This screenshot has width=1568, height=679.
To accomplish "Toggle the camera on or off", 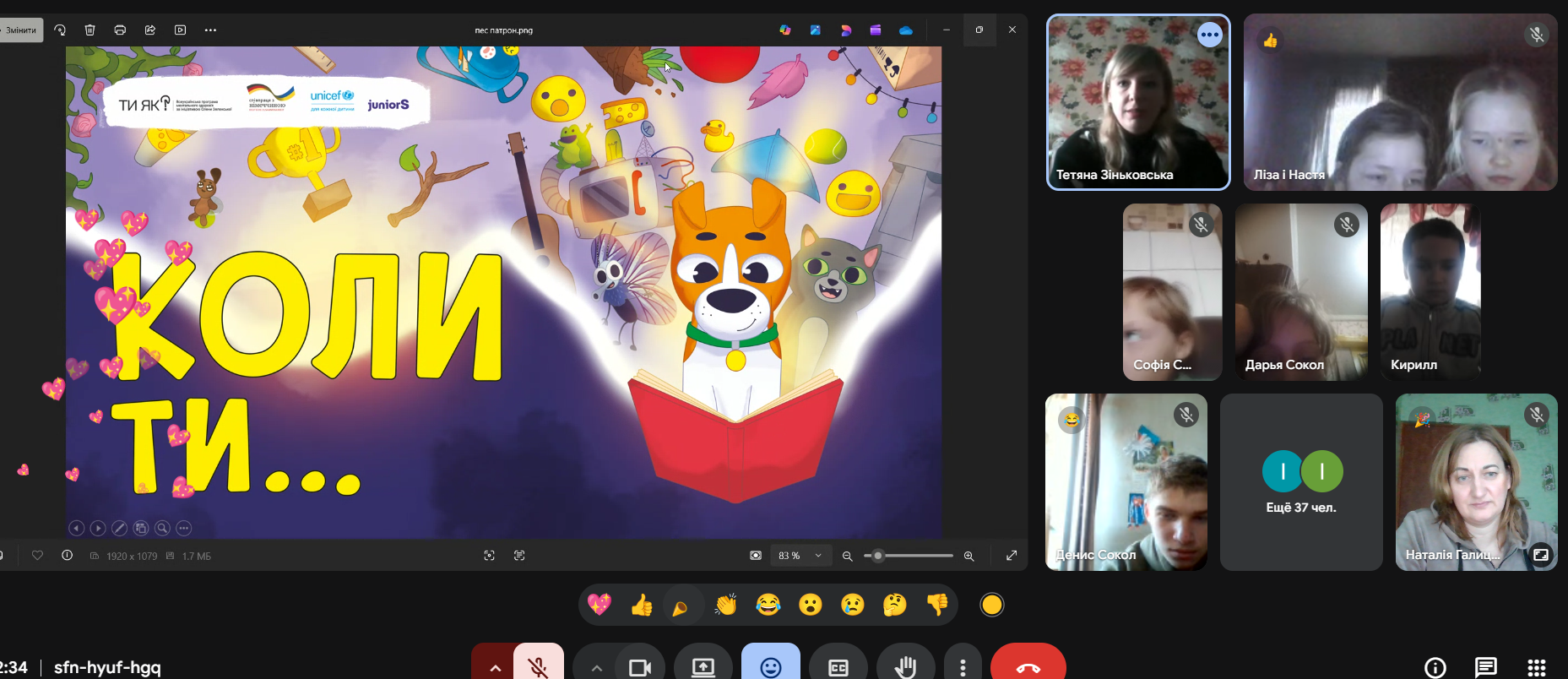I will pos(640,667).
